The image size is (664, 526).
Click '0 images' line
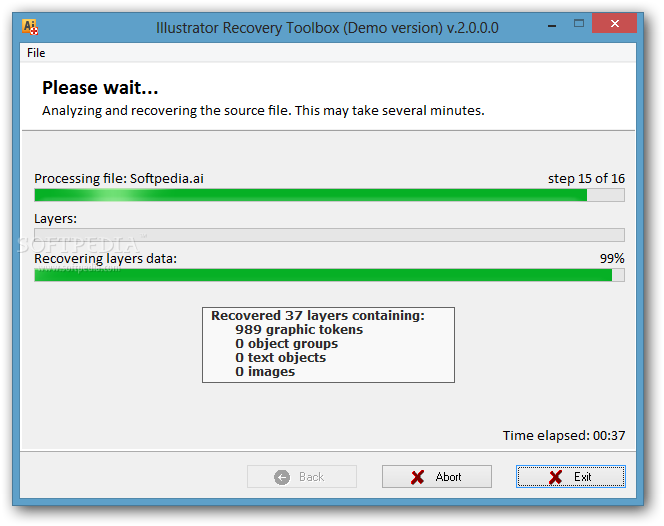point(265,371)
